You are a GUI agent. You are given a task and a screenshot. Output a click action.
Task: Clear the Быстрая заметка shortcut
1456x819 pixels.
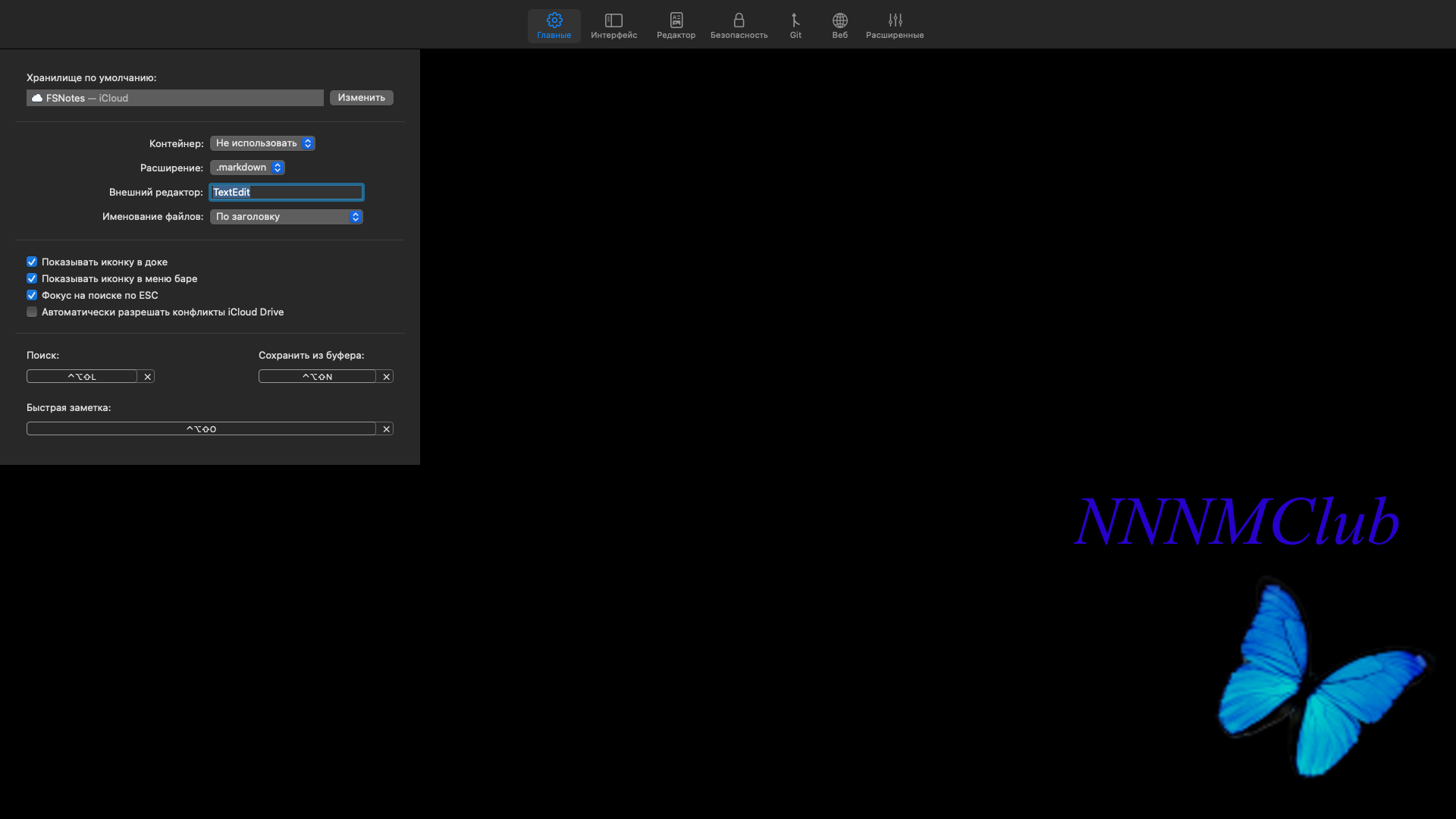tap(386, 429)
